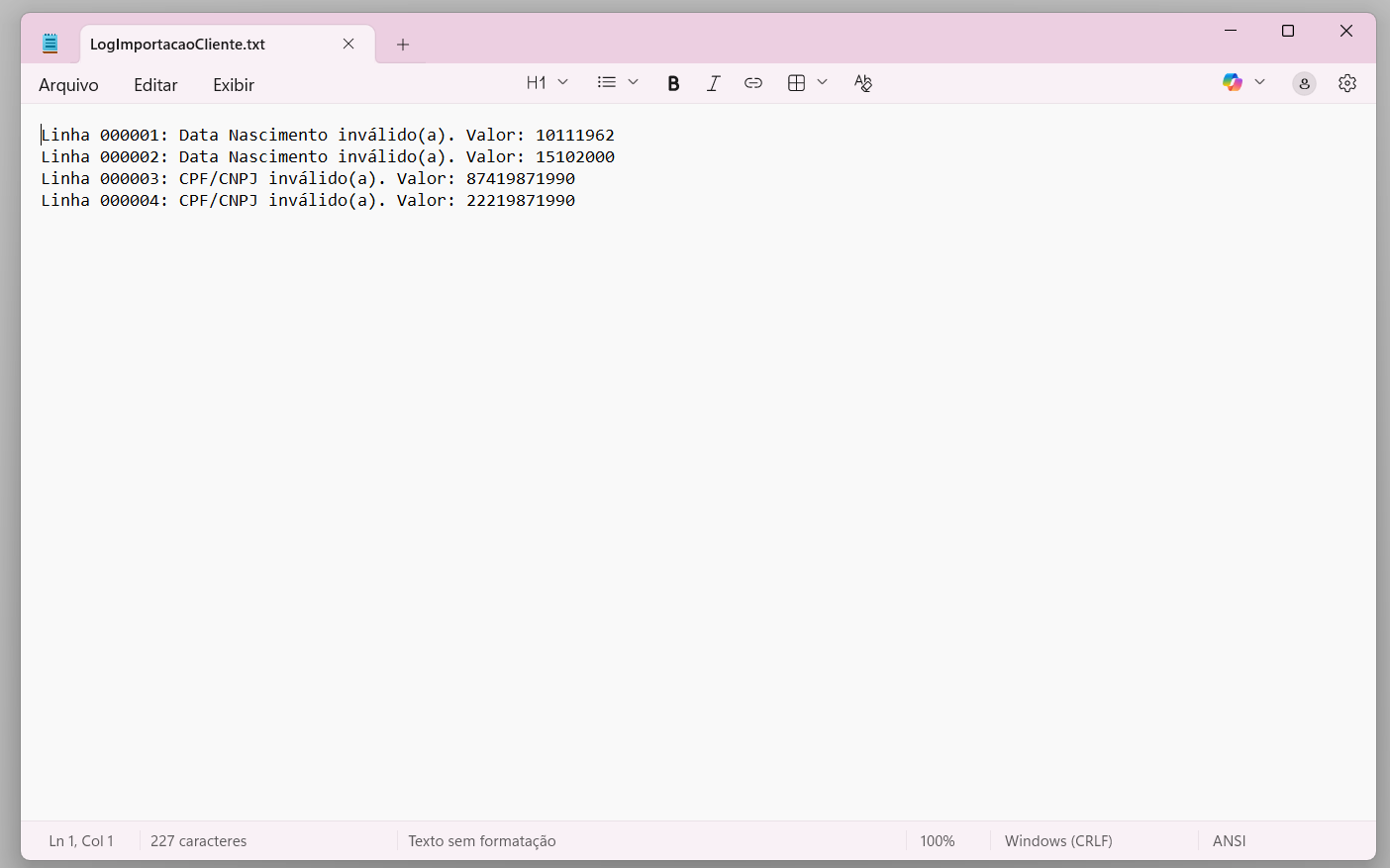Viewport: 1390px width, 868px height.
Task: Click the 227 caracteres count in status bar
Action: 199,841
